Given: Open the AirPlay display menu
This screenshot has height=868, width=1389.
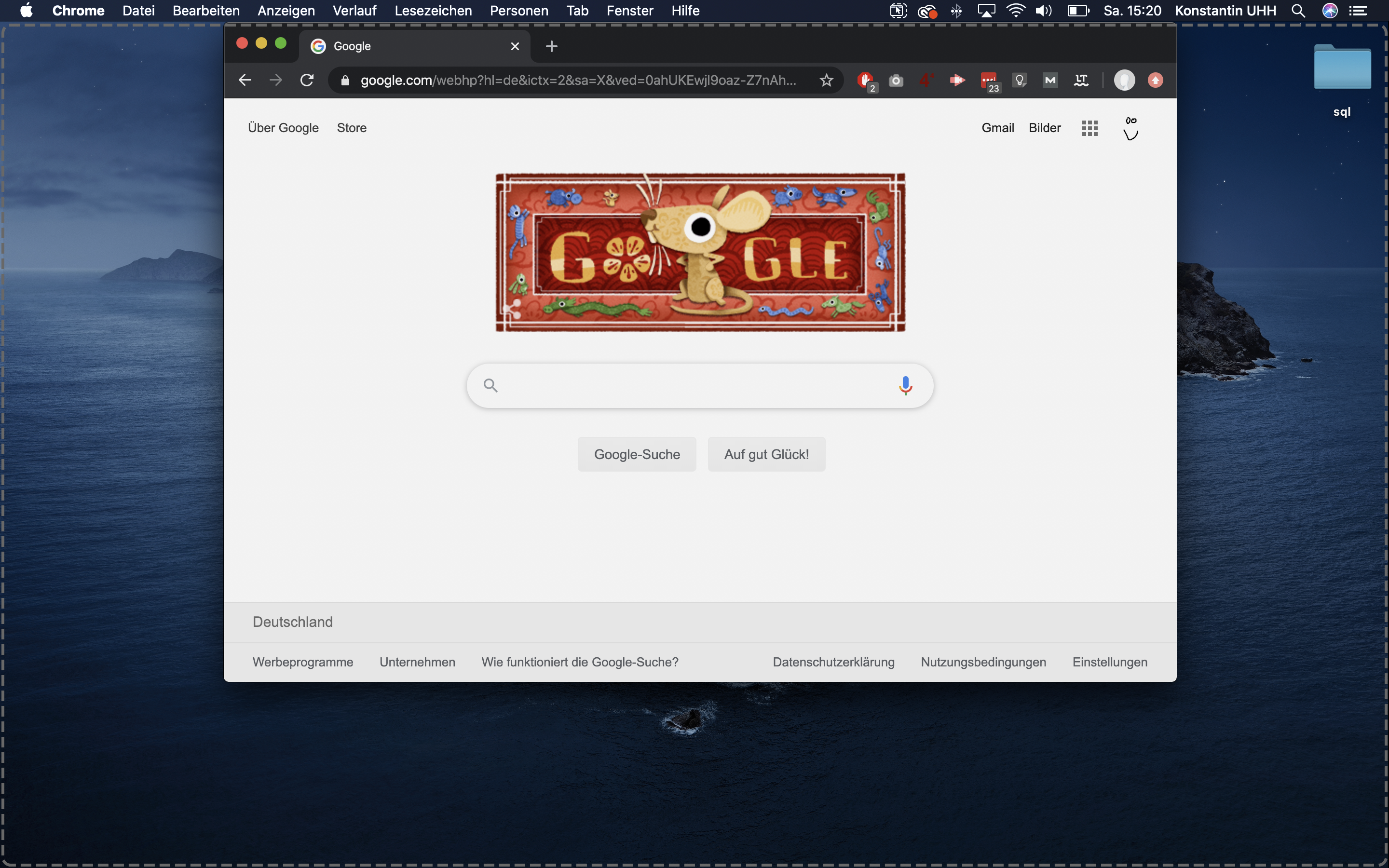Looking at the screenshot, I should [986, 11].
